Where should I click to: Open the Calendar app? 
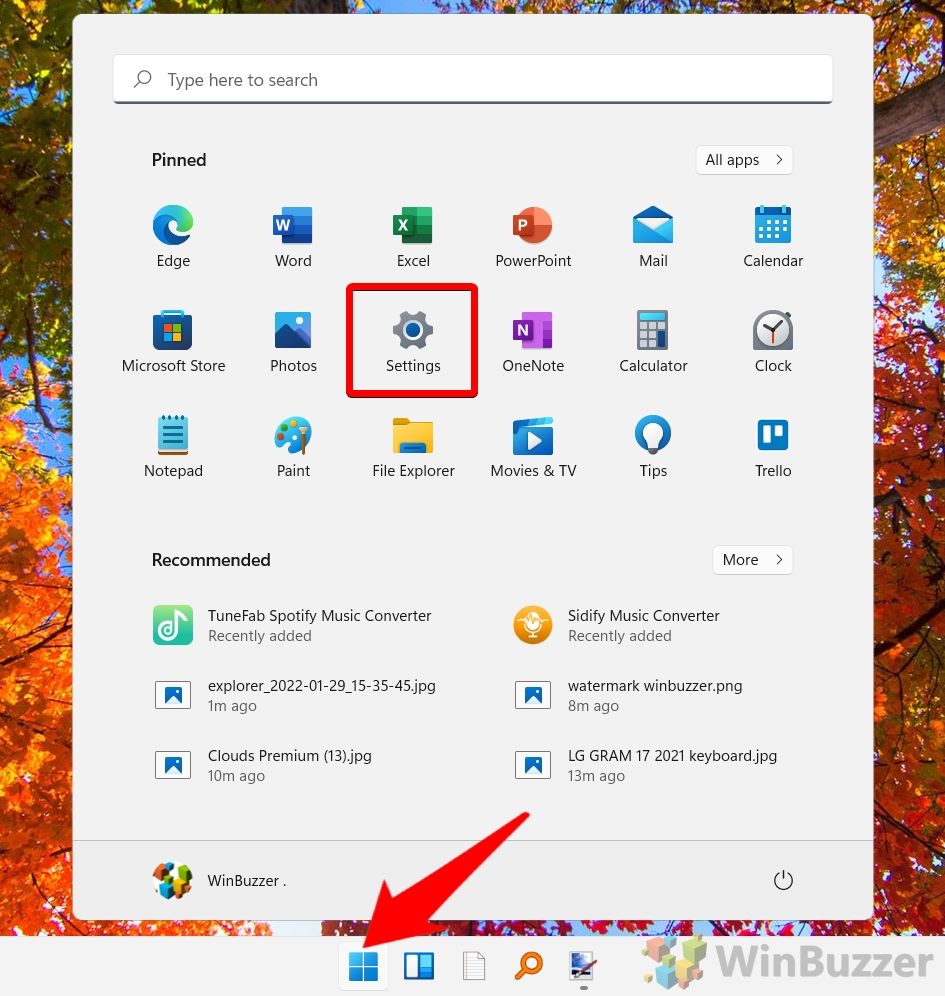[773, 236]
